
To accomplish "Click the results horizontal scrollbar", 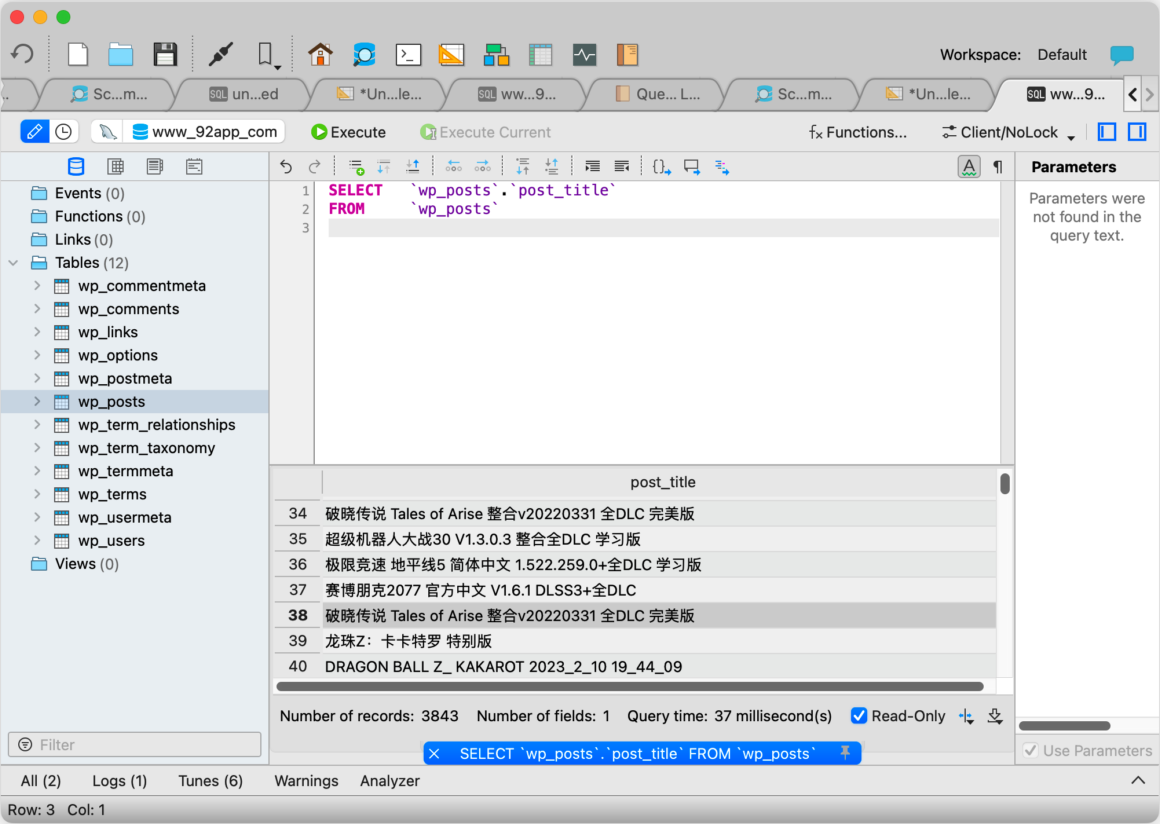I will [x=630, y=686].
